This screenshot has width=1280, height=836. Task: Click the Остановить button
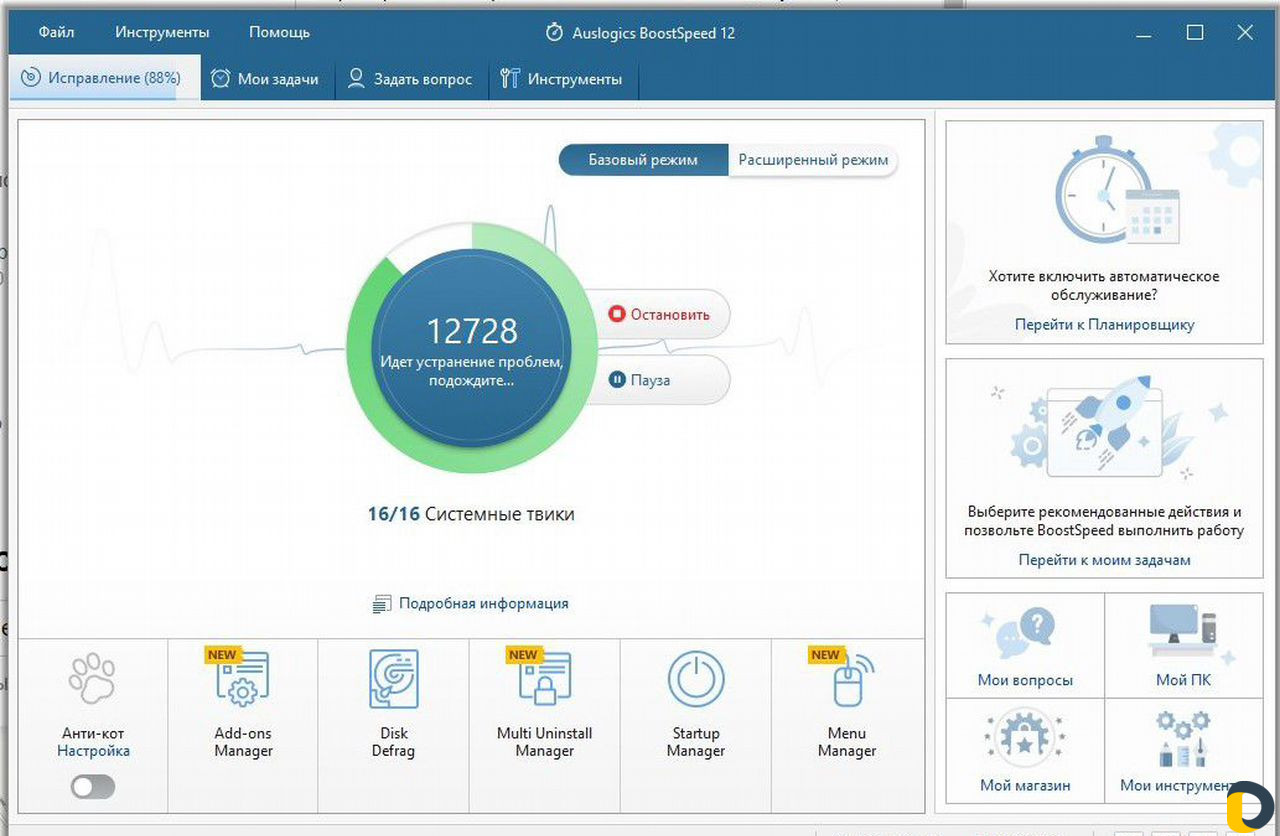click(x=660, y=314)
